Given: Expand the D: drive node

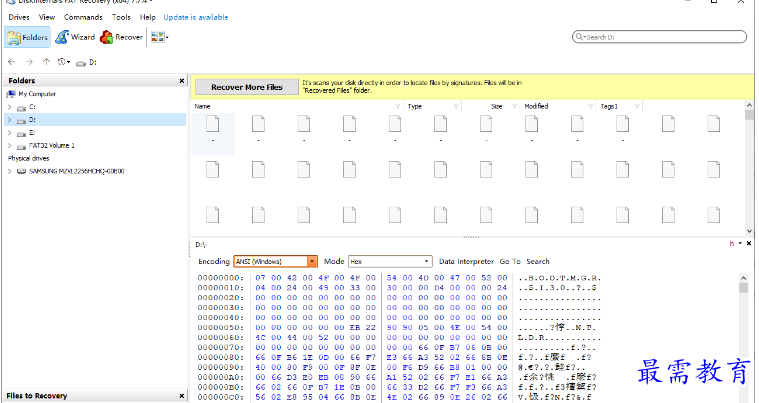Looking at the screenshot, I should pyautogui.click(x=10, y=119).
